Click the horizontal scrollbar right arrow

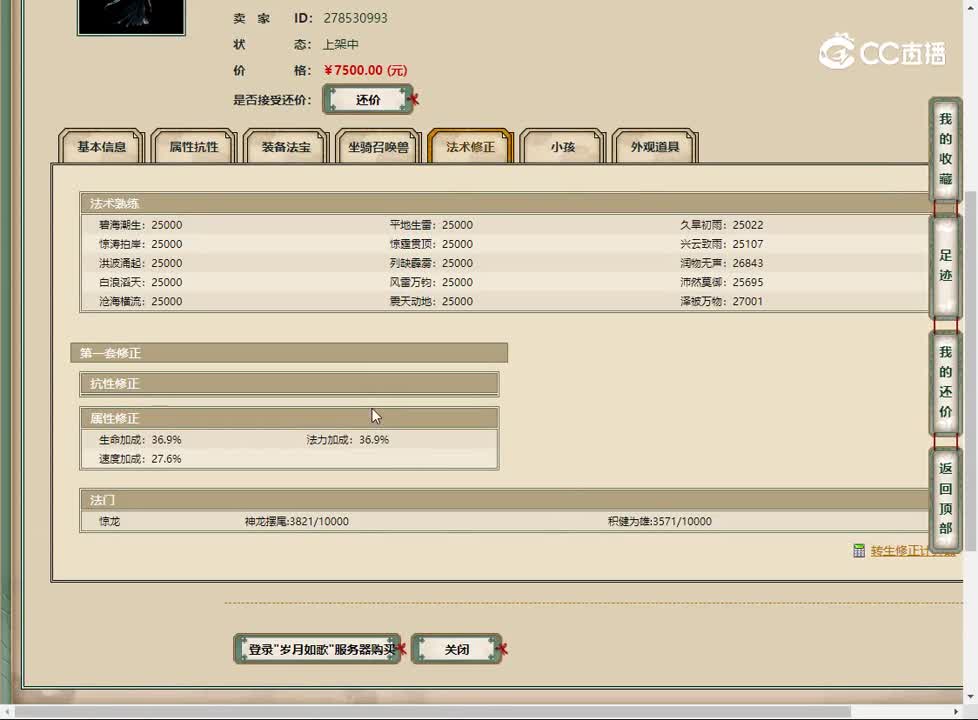[955, 712]
